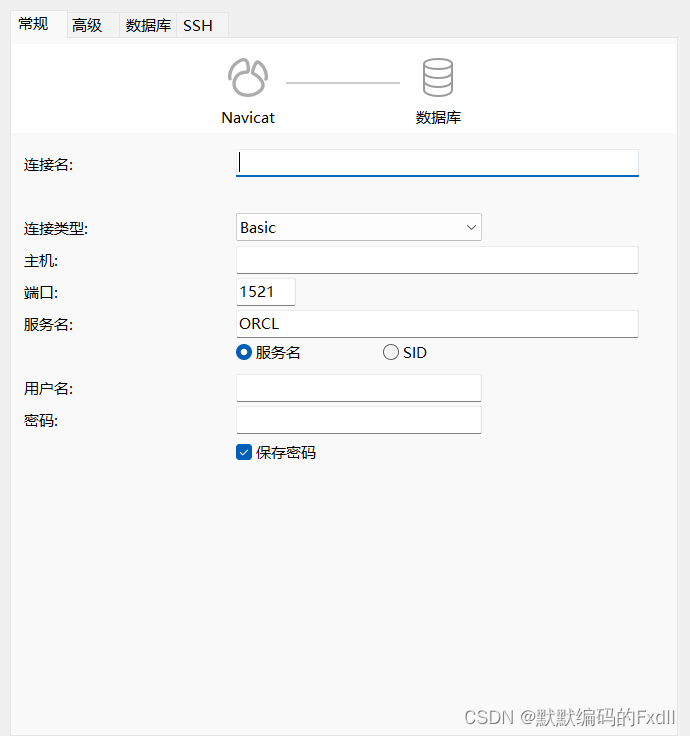Viewport: 690px width, 736px height.
Task: Click the 数据库 cylinder icon
Action: coord(437,77)
